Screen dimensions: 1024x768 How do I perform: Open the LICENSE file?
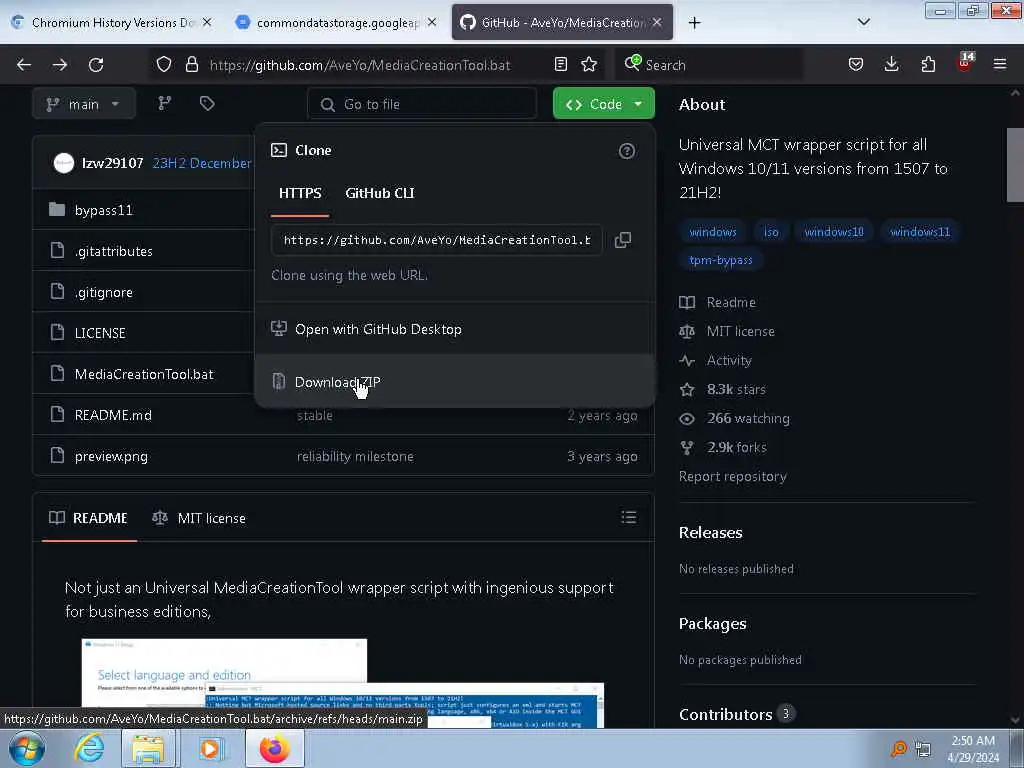point(100,333)
